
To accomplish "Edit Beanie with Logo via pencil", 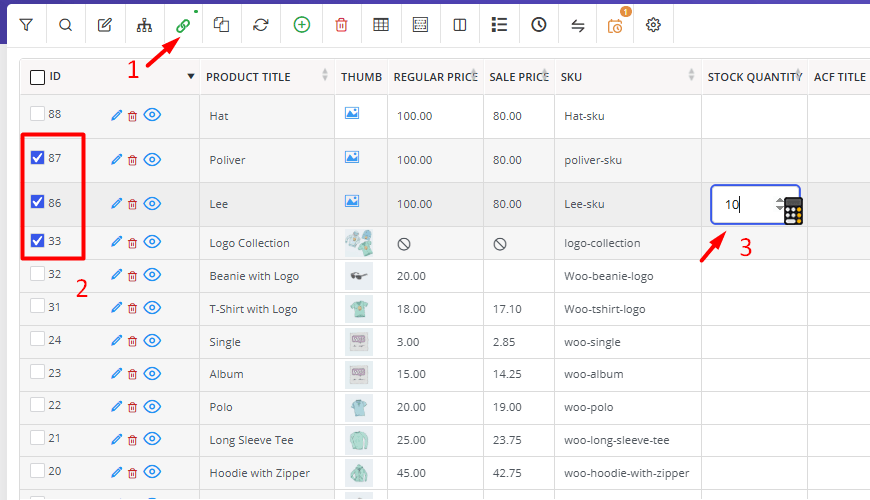I will coord(116,275).
